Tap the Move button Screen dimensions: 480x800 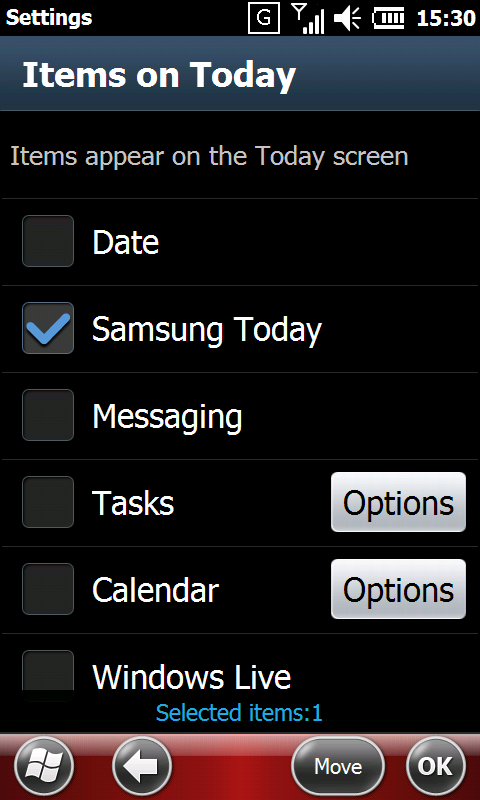tap(338, 766)
